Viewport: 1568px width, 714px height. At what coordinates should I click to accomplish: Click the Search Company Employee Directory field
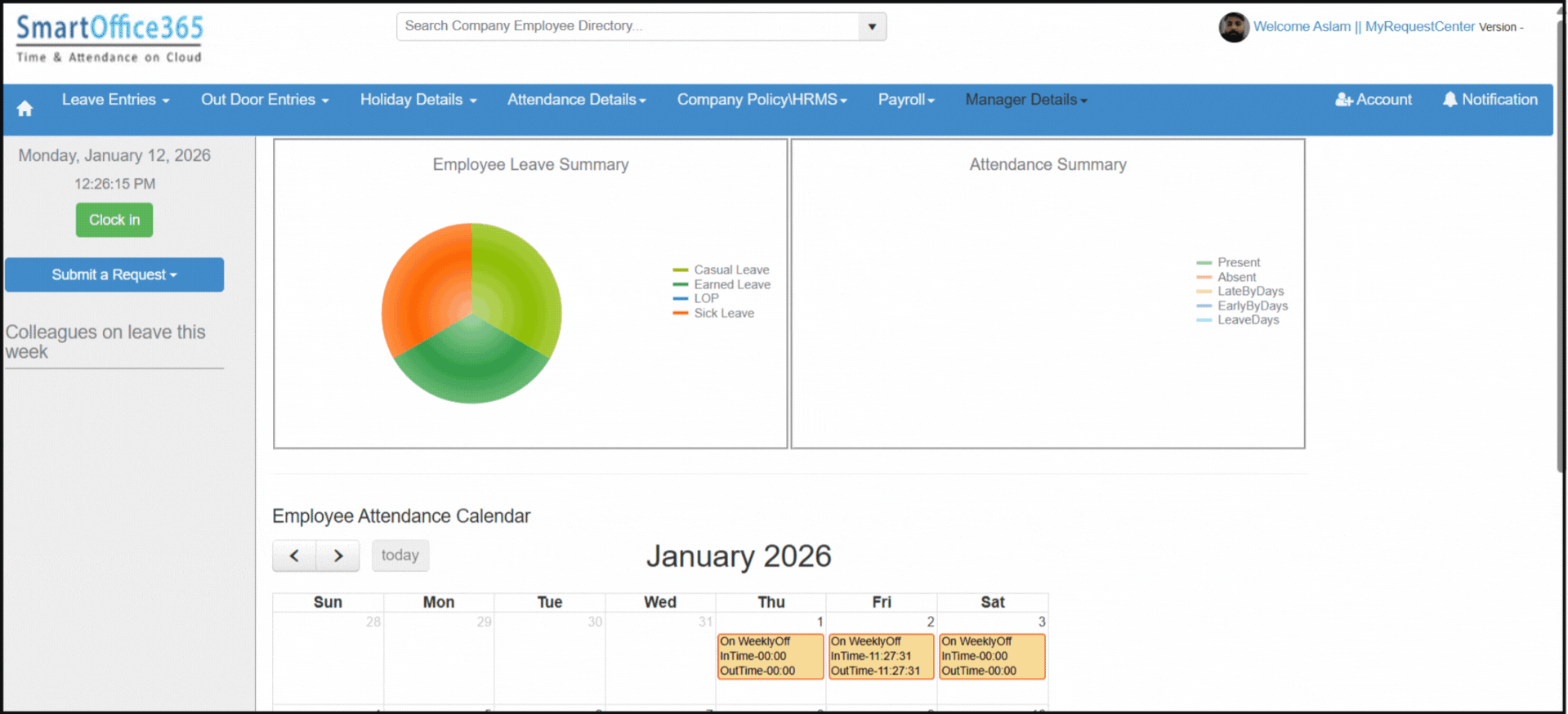[x=628, y=27]
